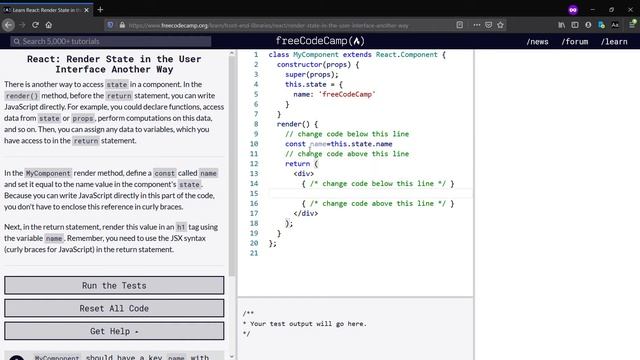Close the Learn React tab
The width and height of the screenshot is (640, 360).
coord(86,10)
